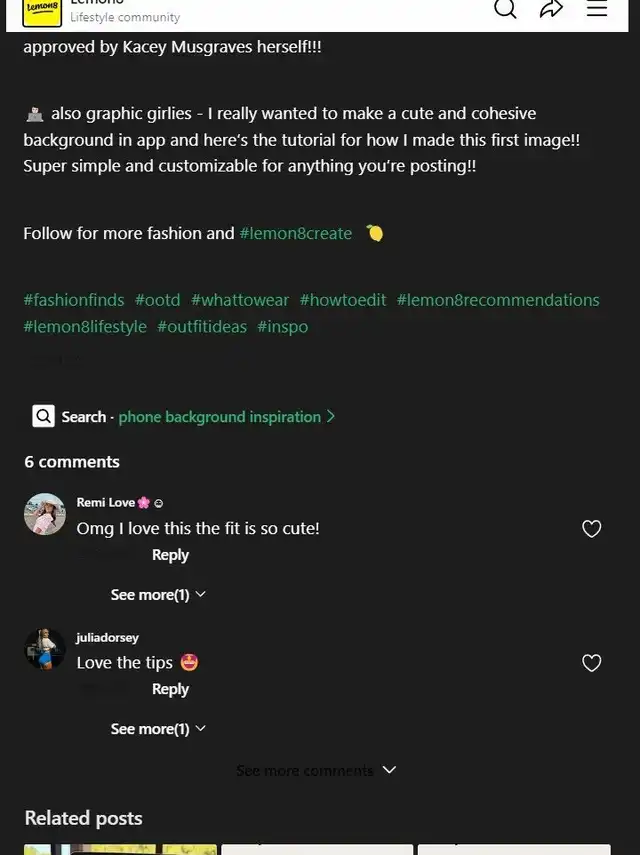
Task: Click the Lemon8 logo icon
Action: click(x=42, y=12)
